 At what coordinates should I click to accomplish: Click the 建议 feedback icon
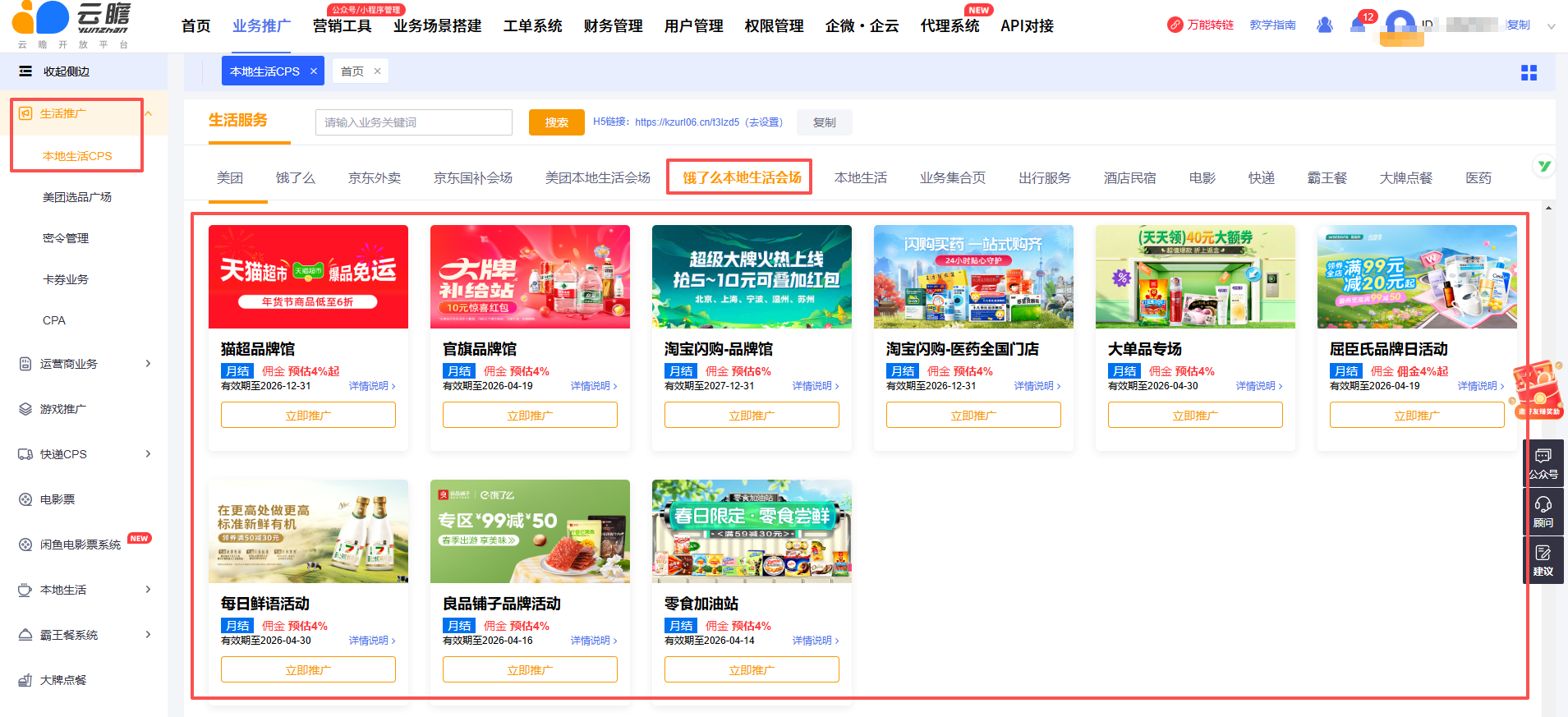click(x=1543, y=559)
